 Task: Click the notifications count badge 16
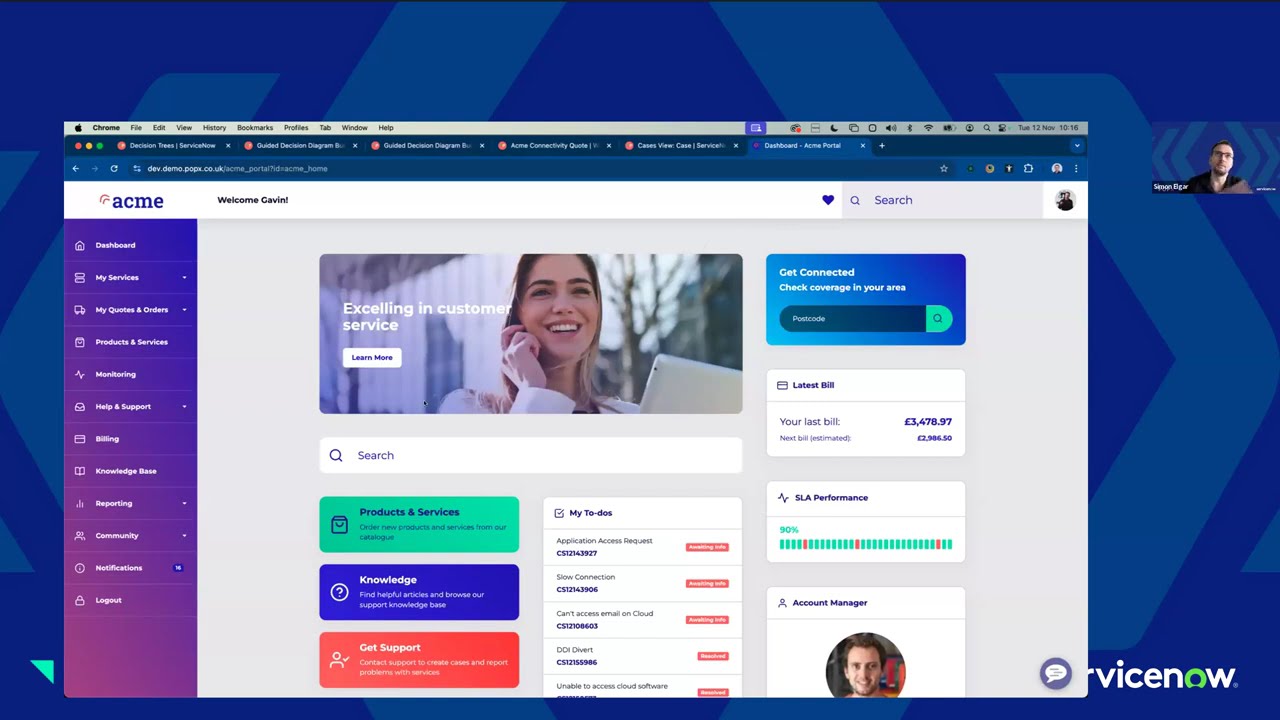tap(178, 568)
